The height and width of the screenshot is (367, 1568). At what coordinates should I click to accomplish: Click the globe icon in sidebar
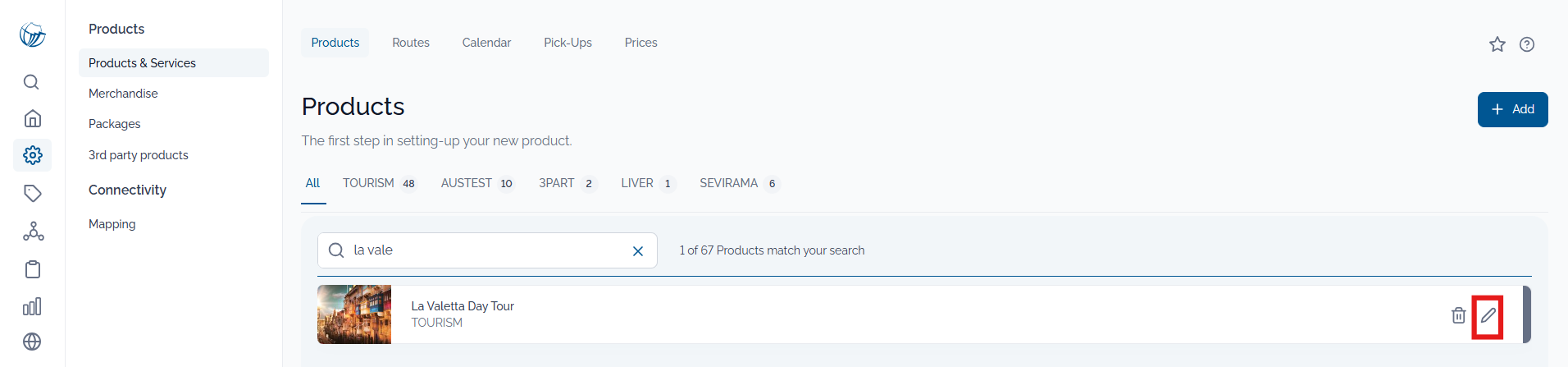[x=32, y=342]
